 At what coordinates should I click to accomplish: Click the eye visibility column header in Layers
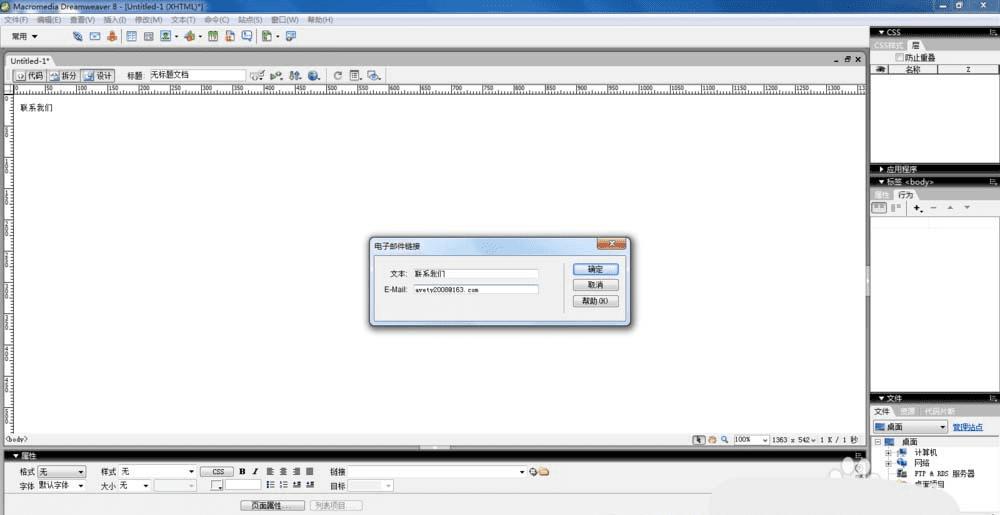pyautogui.click(x=880, y=69)
